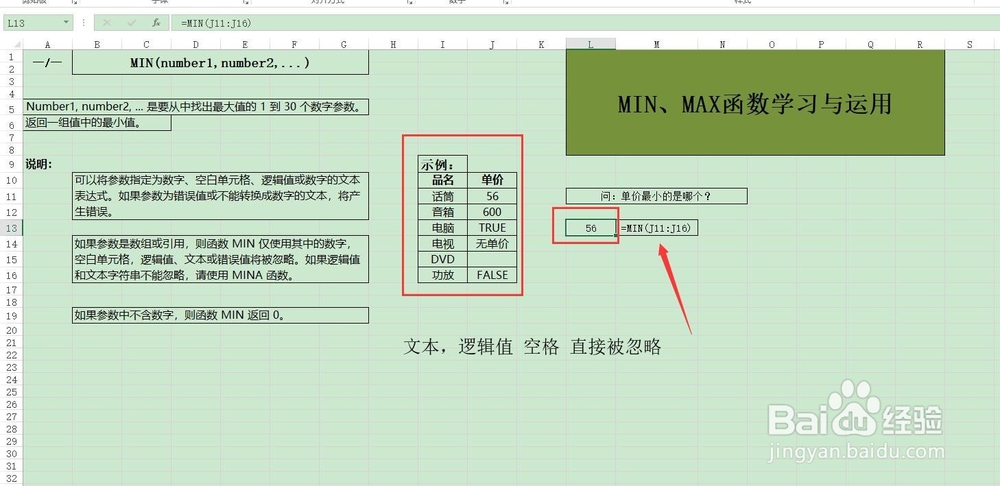Click the '示例:' cell
The width and height of the screenshot is (1000, 486).
443,164
